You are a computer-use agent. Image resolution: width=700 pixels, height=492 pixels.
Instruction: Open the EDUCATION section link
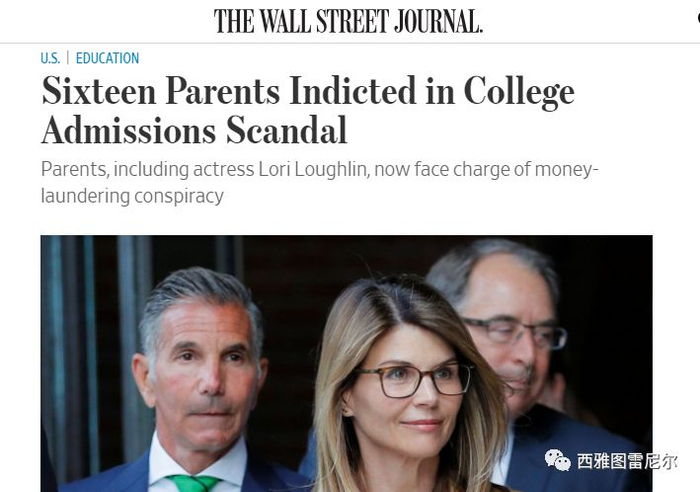coord(107,58)
